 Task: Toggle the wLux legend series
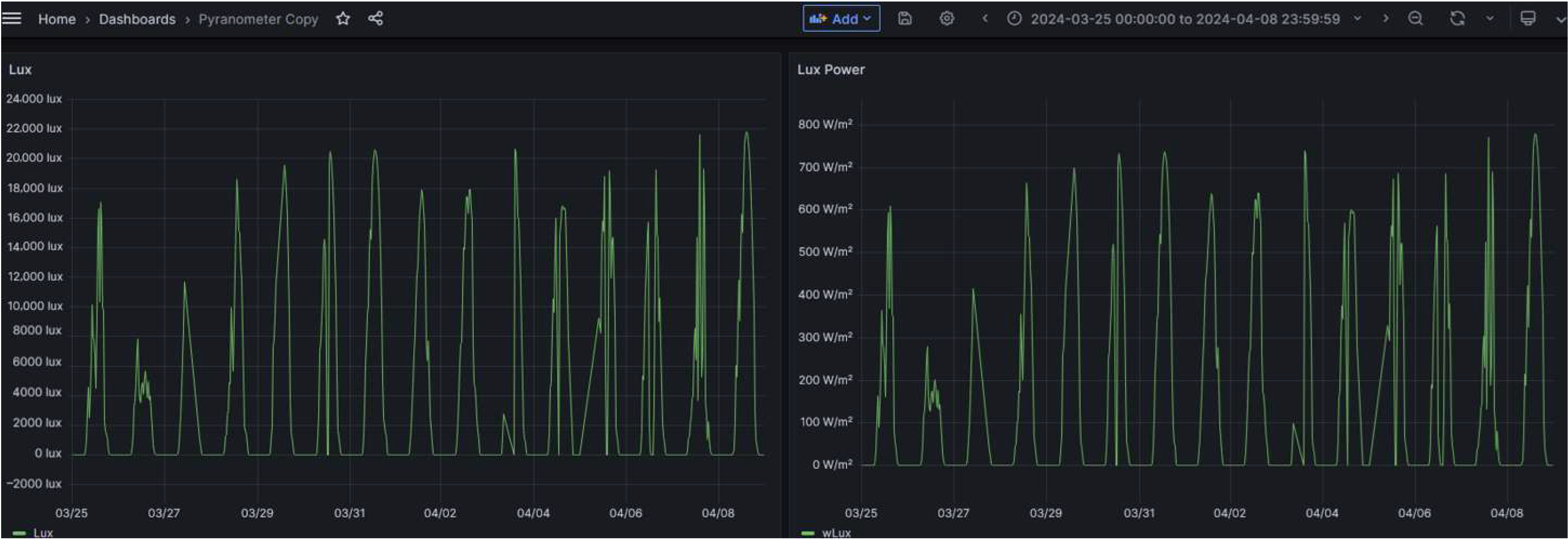836,532
